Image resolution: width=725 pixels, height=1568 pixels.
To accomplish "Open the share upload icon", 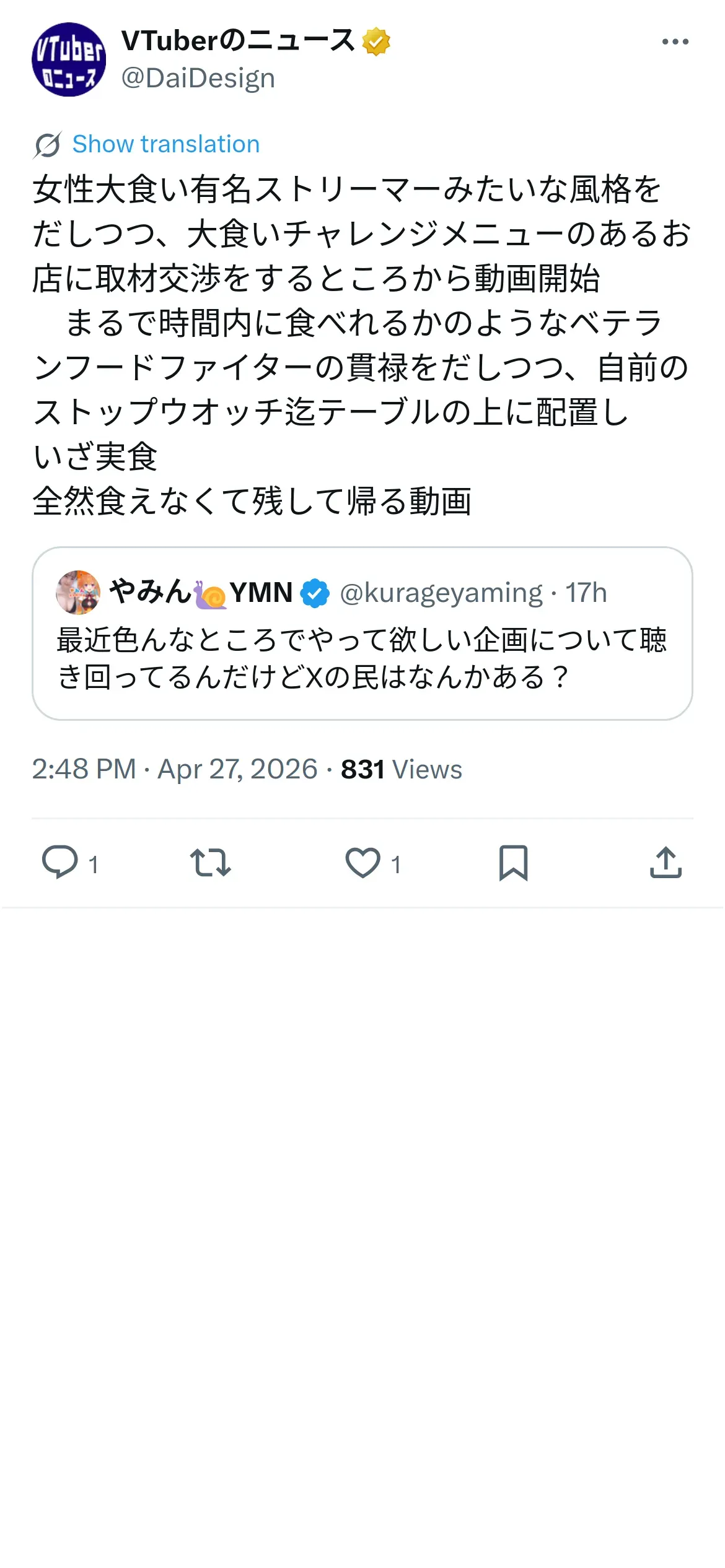I will point(666,862).
